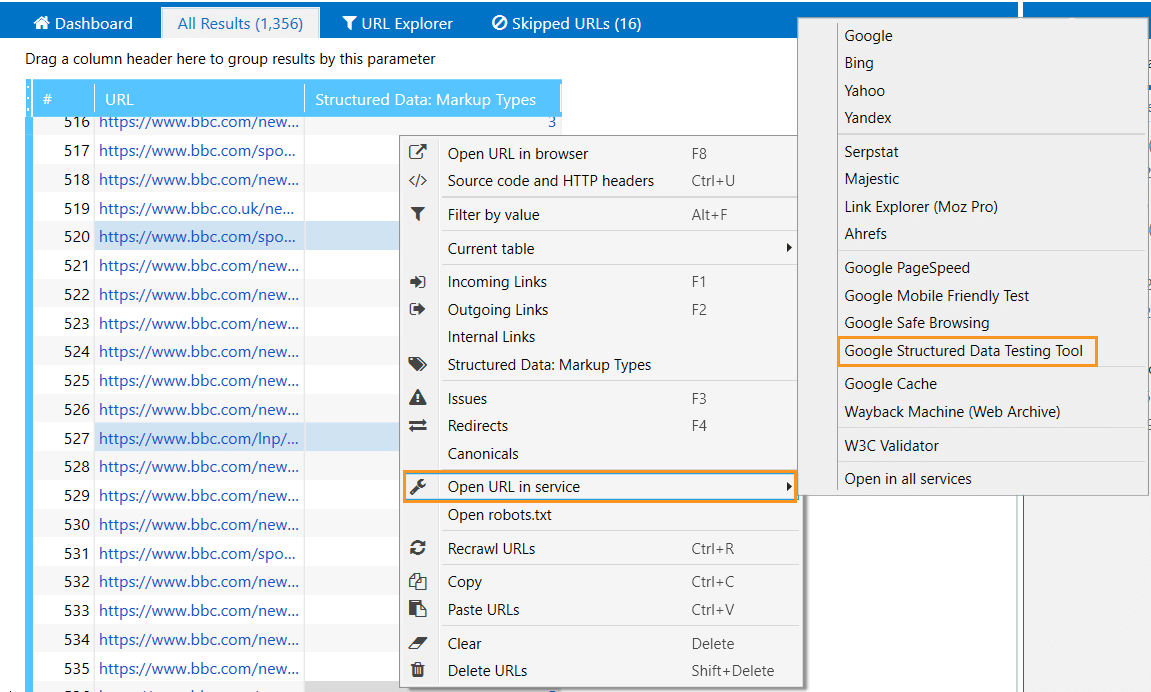This screenshot has width=1151, height=692.
Task: Choose Google Structured Data Testing Tool
Action: (x=963, y=351)
